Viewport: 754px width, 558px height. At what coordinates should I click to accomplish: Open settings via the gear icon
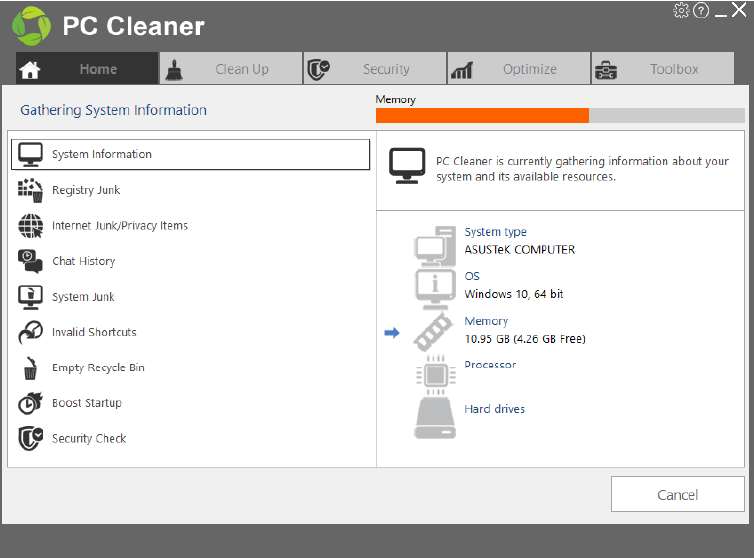(x=681, y=10)
